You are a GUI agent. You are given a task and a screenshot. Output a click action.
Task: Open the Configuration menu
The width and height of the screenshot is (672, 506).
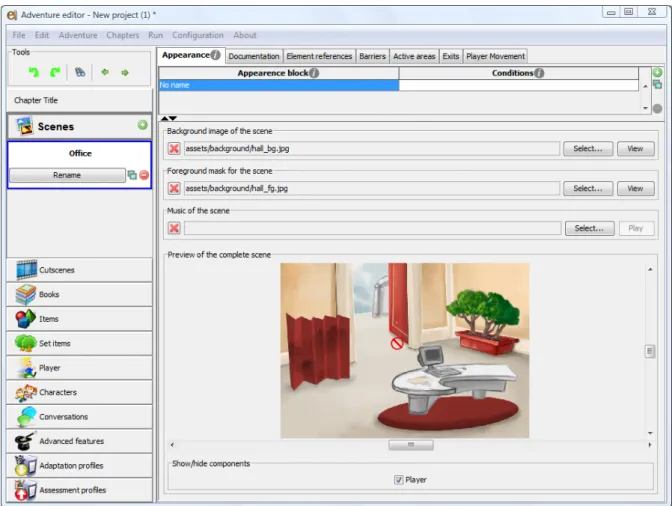tap(198, 35)
